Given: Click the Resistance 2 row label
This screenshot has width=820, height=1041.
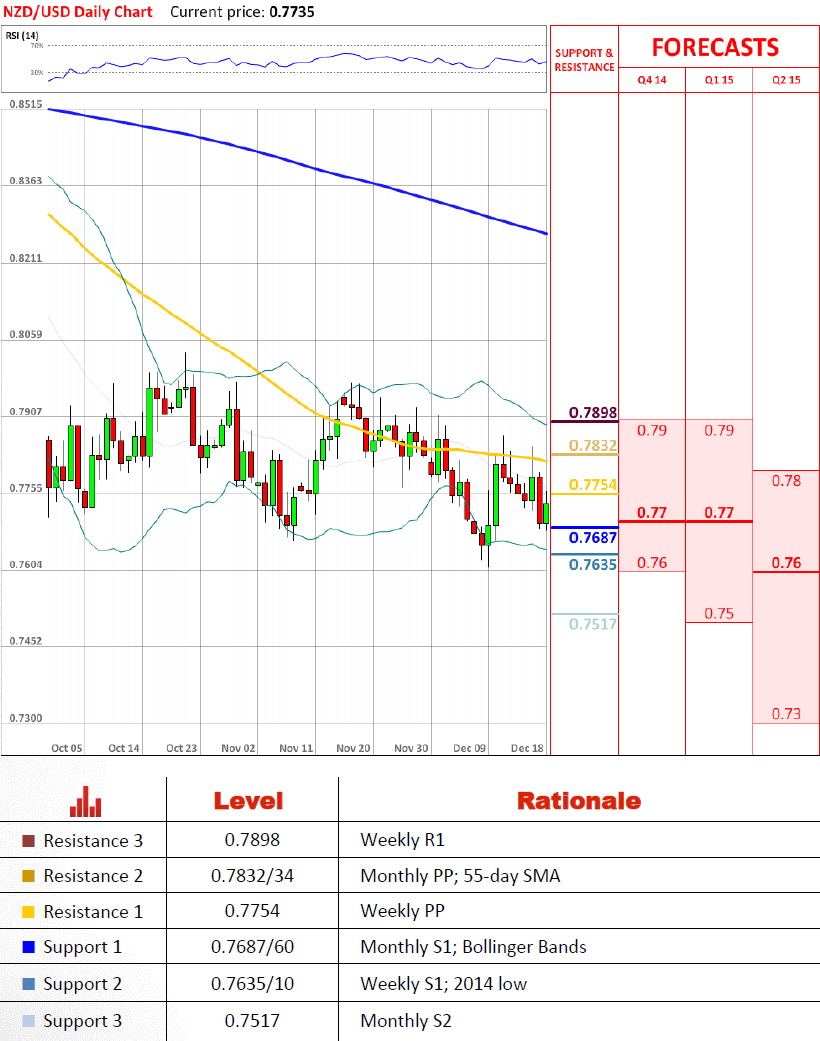Looking at the screenshot, I should [93, 876].
